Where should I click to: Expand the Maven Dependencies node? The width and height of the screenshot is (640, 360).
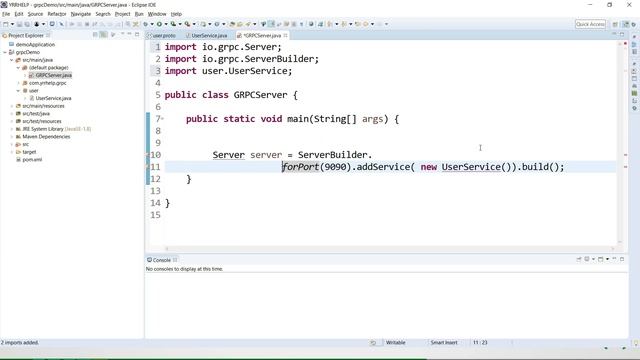click(11, 137)
